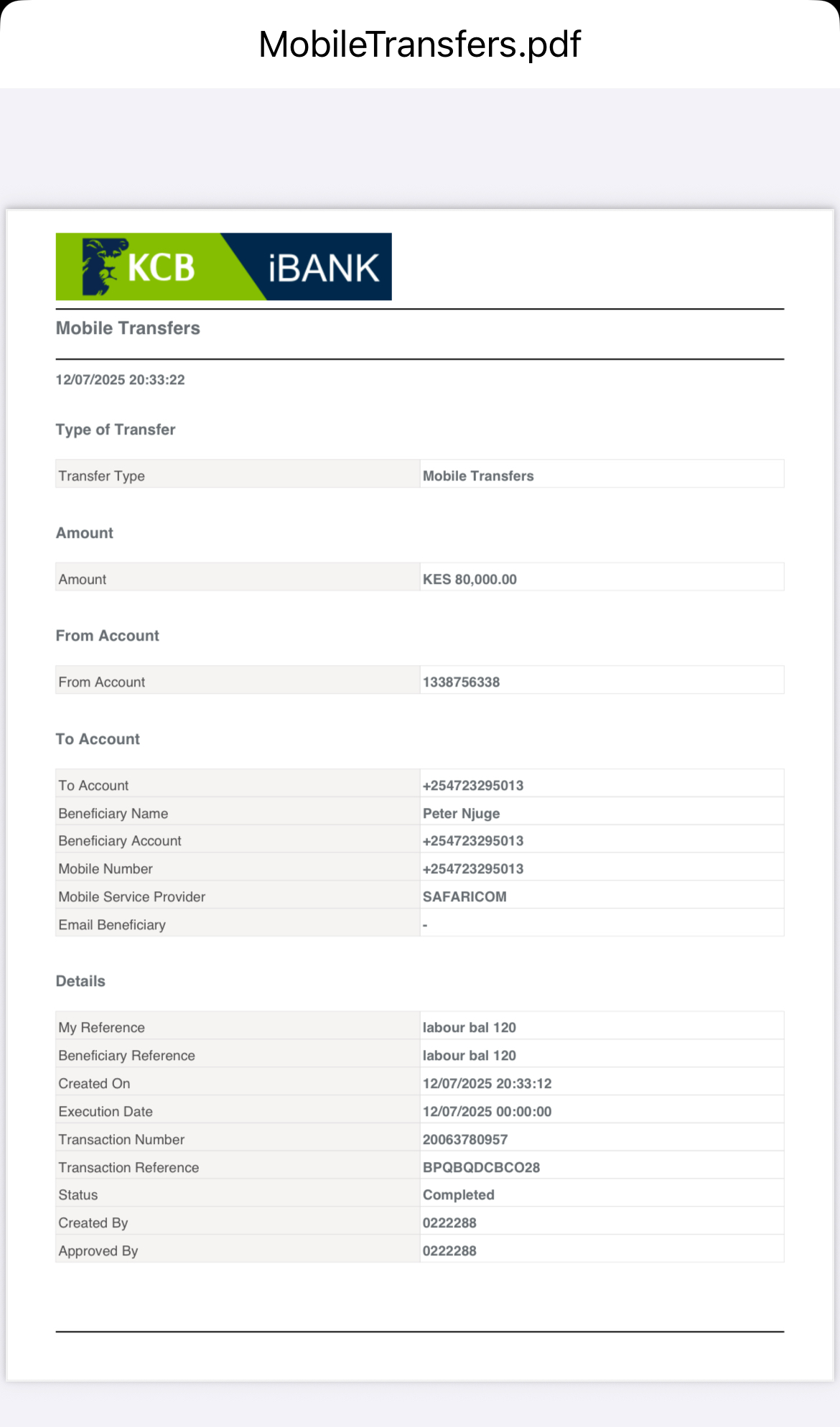Tap the Beneficiary Account phone number
840x1427 pixels.
[x=473, y=840]
